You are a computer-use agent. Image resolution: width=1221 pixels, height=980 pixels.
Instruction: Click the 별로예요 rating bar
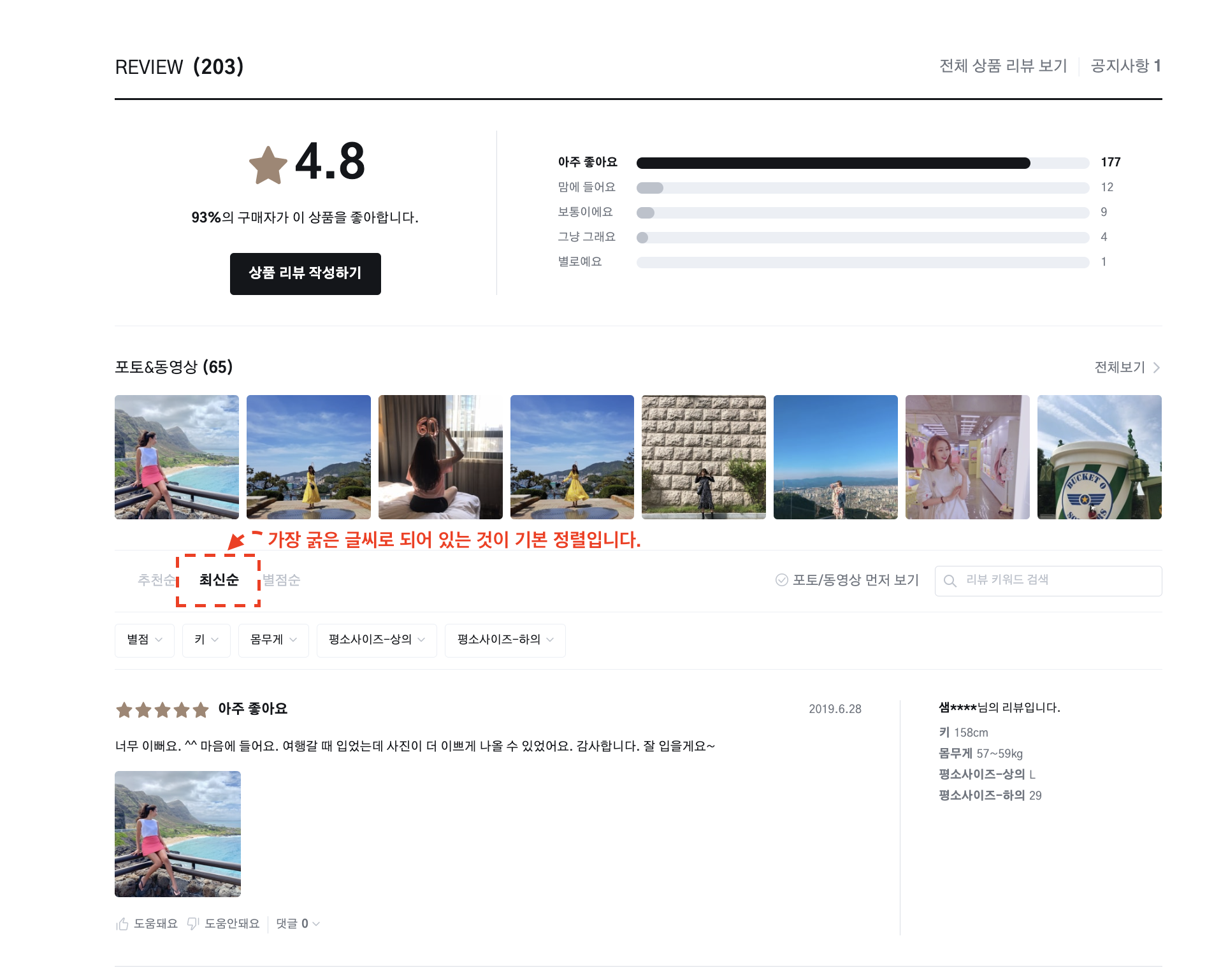pos(863,263)
